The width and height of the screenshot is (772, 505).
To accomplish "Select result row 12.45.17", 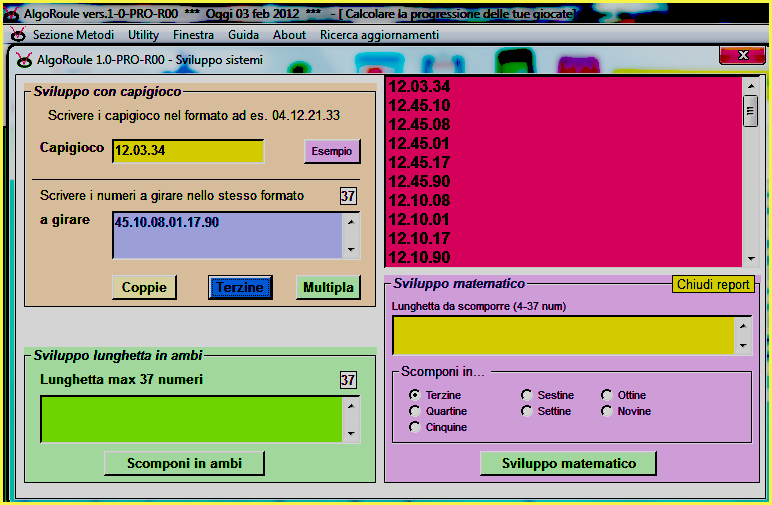I will [563, 162].
